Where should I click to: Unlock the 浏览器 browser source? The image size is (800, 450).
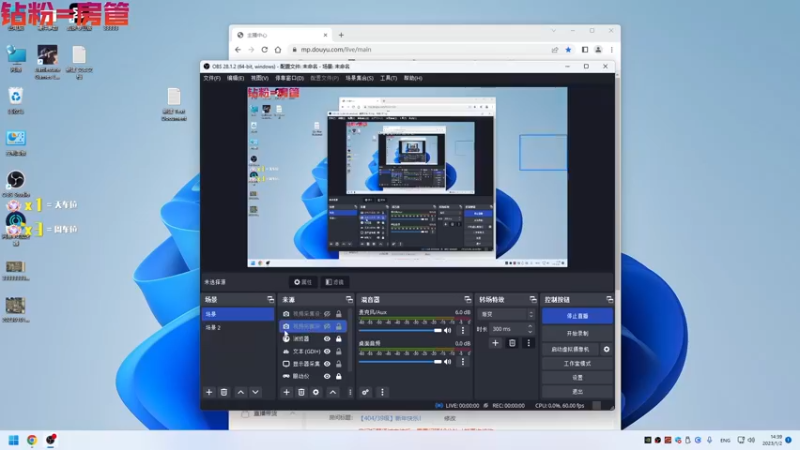(x=338, y=339)
